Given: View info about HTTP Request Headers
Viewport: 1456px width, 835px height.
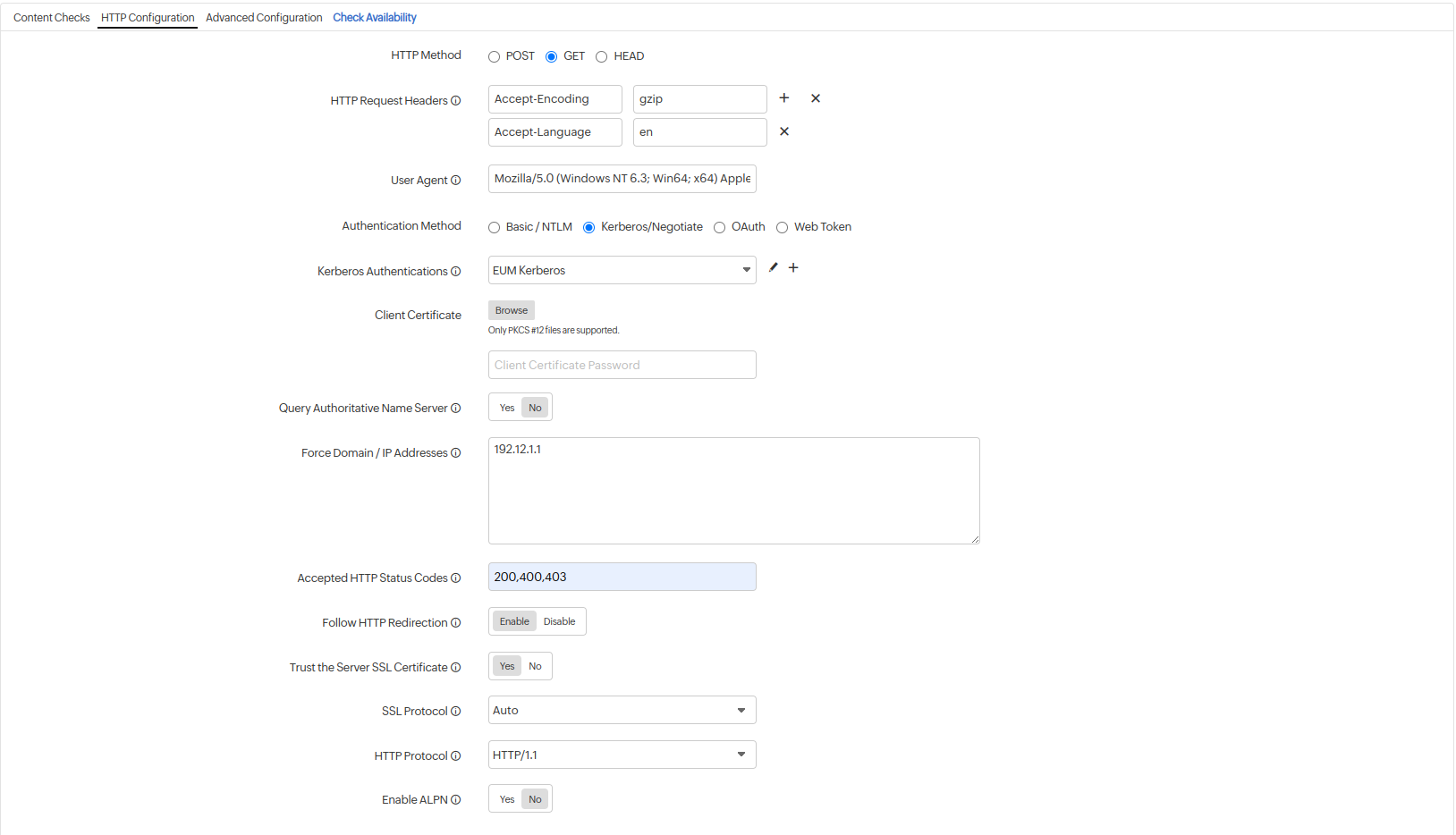Looking at the screenshot, I should pos(457,100).
